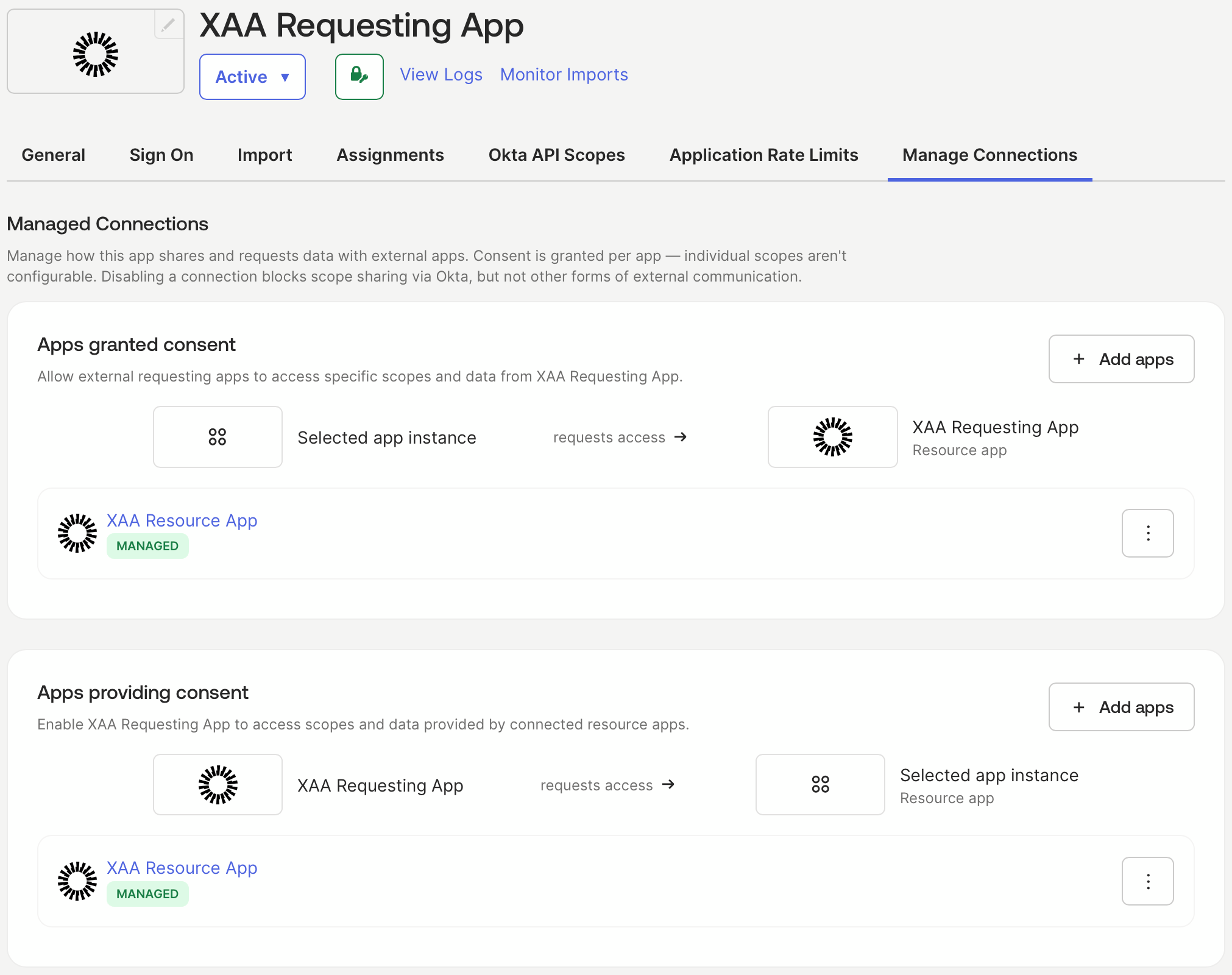Click XAA Resource App logo in granted consent
This screenshot has height=975, width=1232.
pos(77,533)
